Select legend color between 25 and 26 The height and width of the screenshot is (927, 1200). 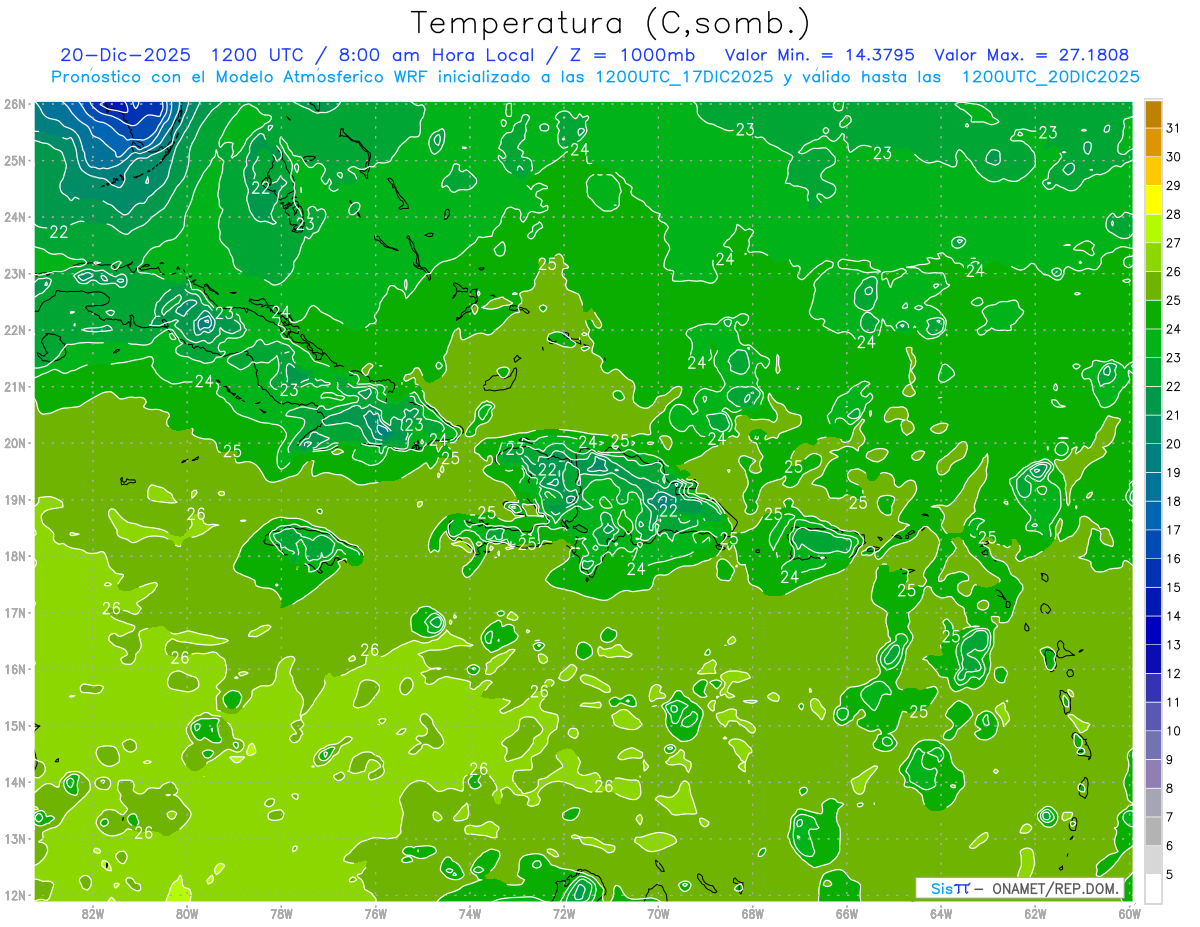(x=1153, y=286)
